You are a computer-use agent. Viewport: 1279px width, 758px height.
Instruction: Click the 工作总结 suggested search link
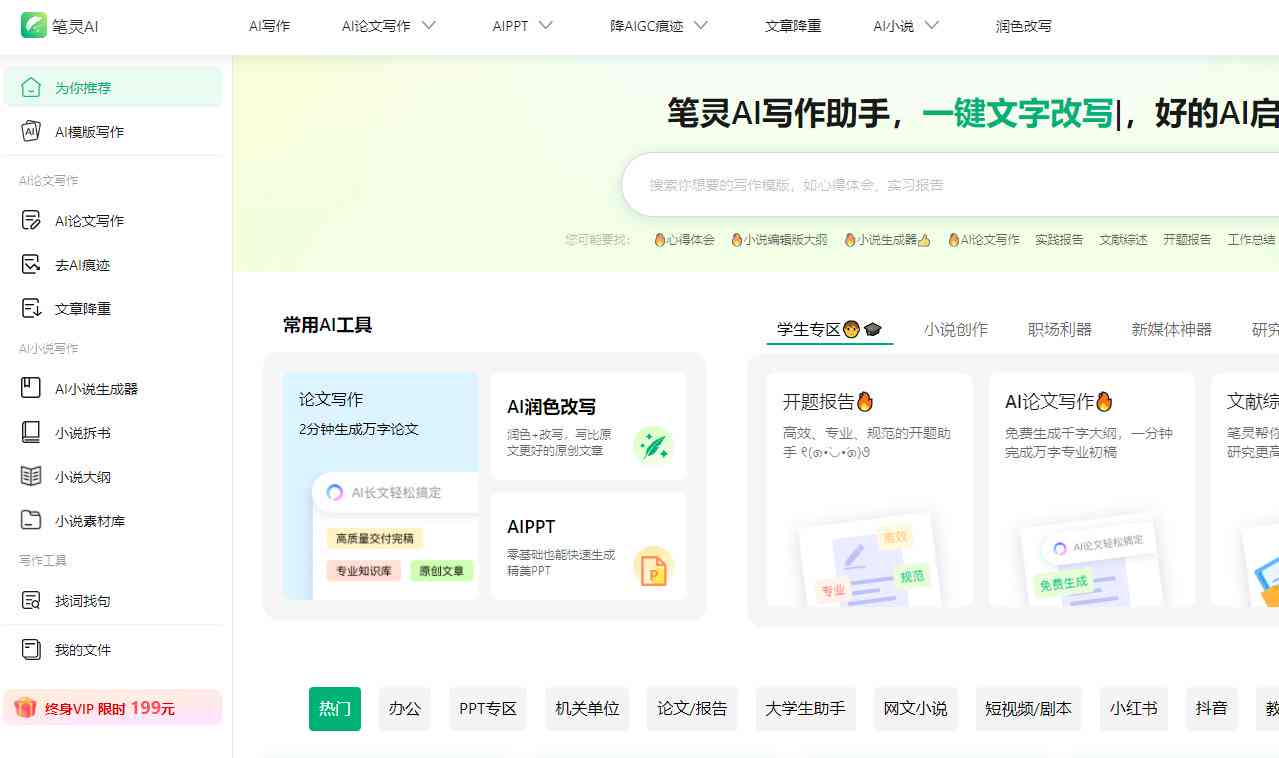pyautogui.click(x=1251, y=240)
